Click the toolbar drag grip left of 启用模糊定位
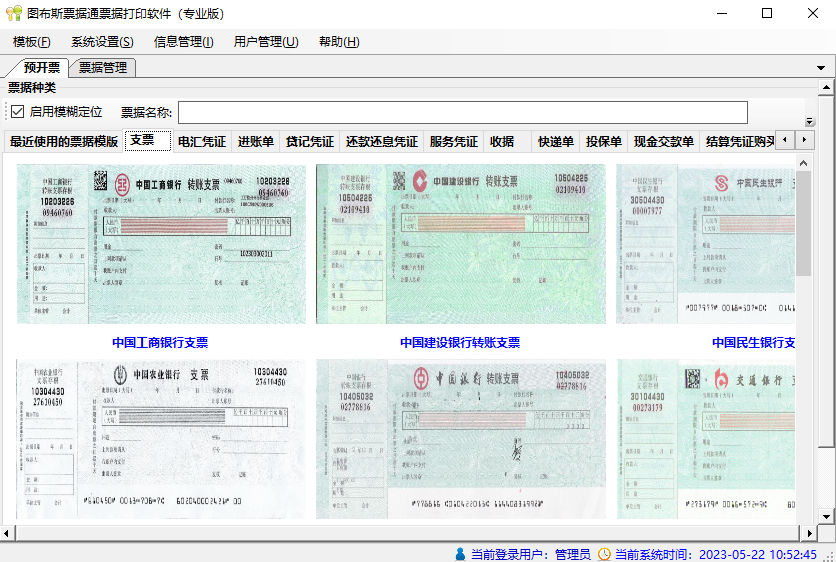This screenshot has height=562, width=836. tap(6, 111)
